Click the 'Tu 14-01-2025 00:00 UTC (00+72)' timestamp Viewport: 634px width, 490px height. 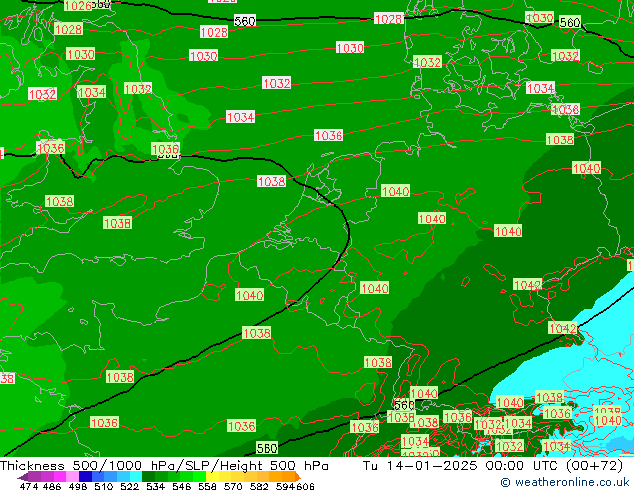[x=492, y=466]
